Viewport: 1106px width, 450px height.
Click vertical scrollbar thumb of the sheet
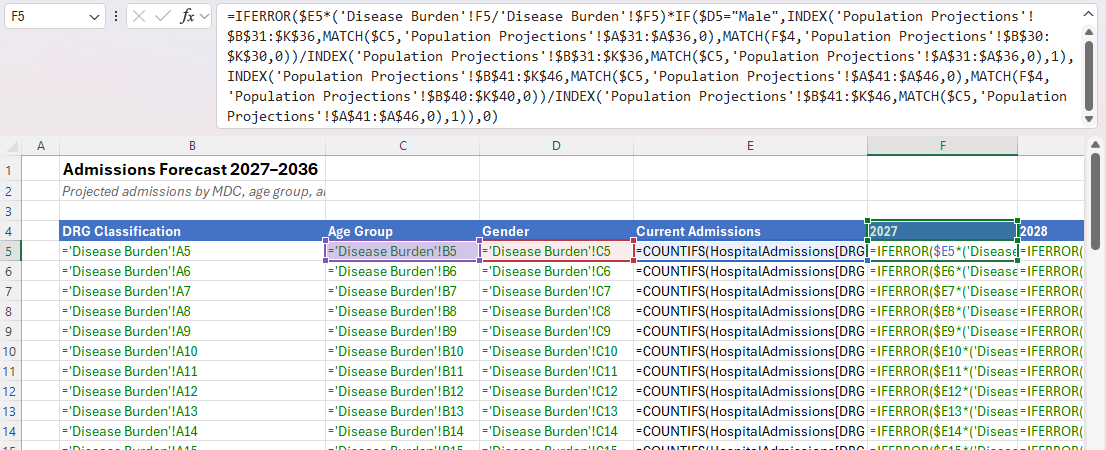click(1095, 200)
